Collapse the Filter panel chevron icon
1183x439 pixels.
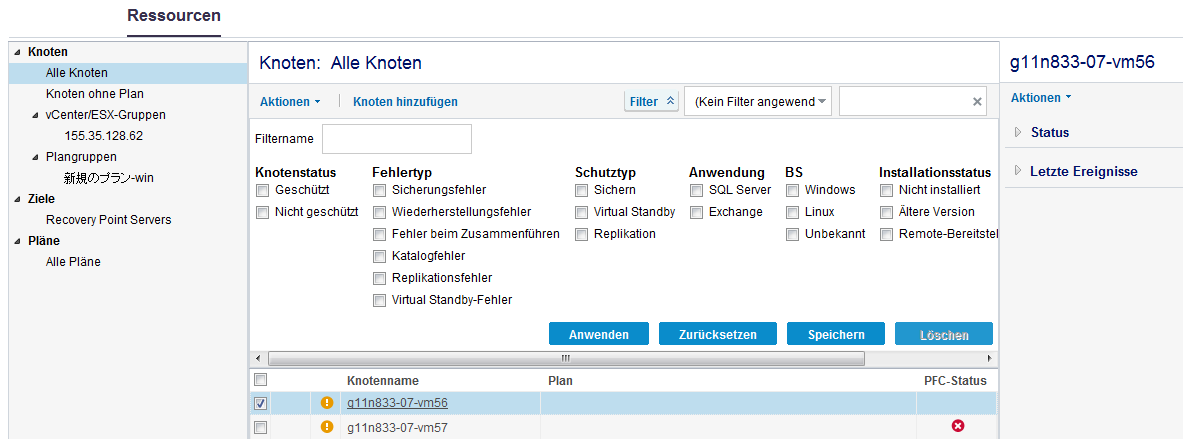[670, 101]
